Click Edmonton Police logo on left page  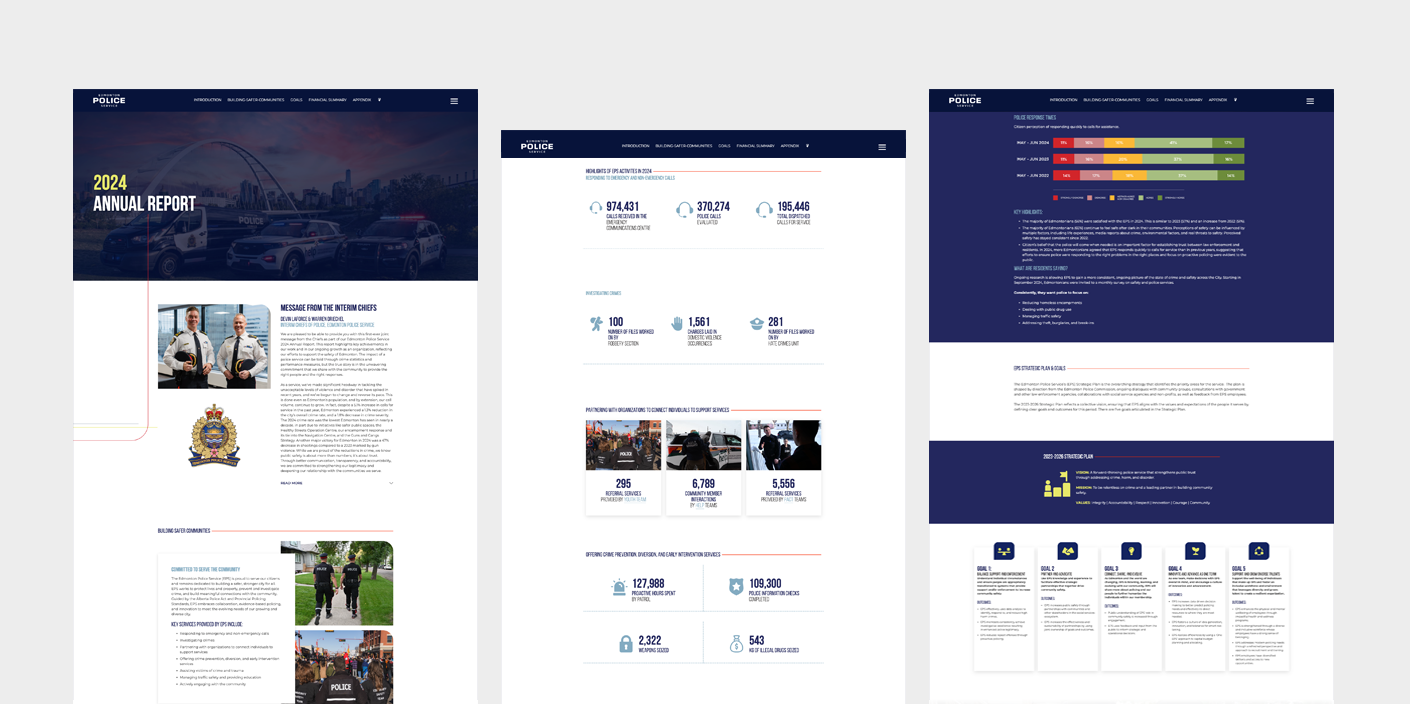pos(109,100)
